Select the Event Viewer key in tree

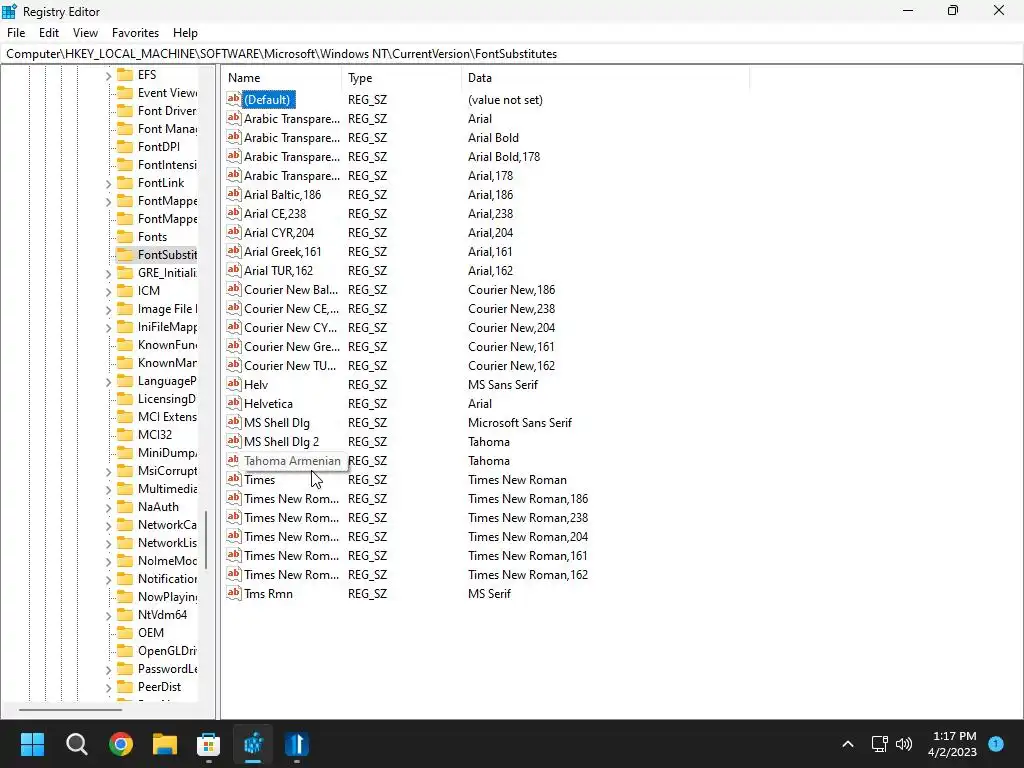pyautogui.click(x=167, y=93)
